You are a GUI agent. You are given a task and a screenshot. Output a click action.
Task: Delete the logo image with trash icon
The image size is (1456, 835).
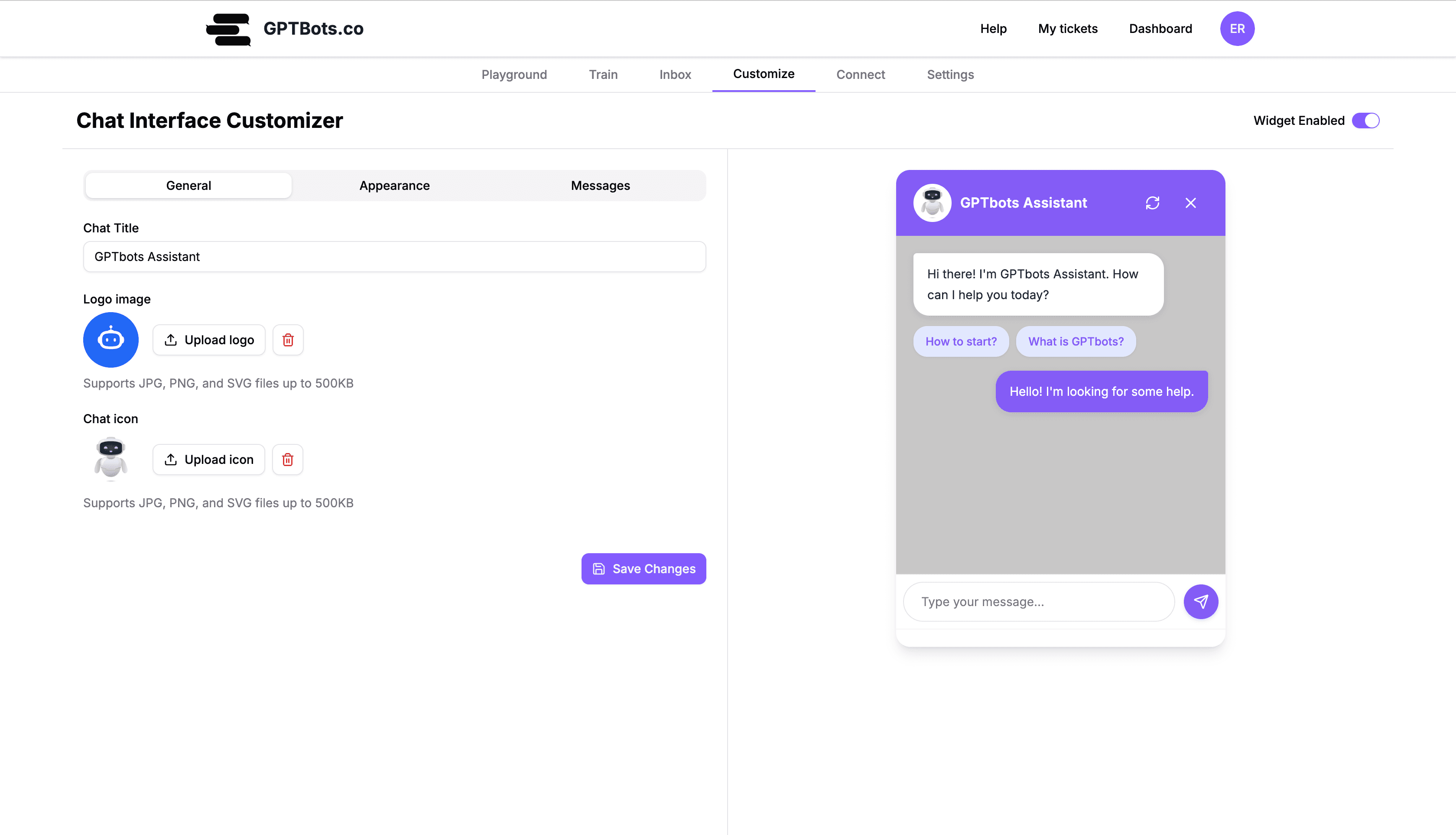coord(288,340)
